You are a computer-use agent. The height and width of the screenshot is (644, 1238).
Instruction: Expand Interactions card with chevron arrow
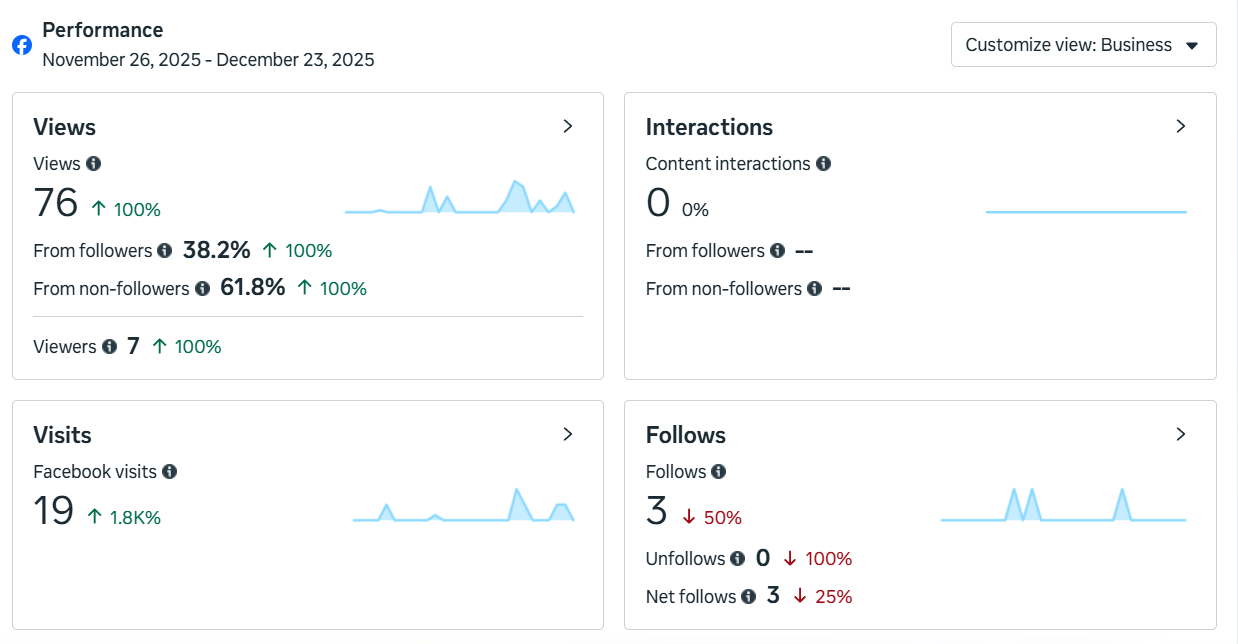(1181, 126)
